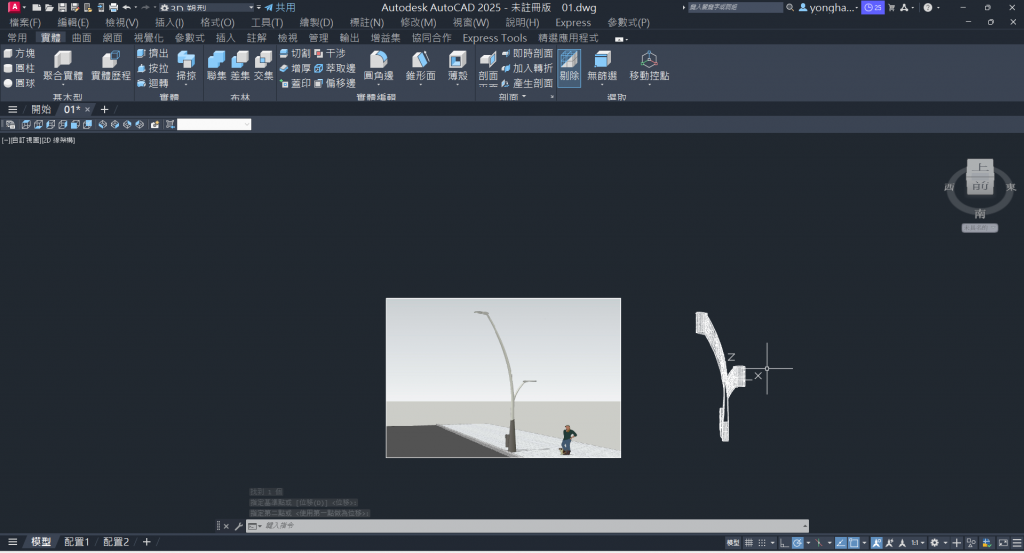The width and height of the screenshot is (1024, 553).
Task: Toggle annotation visibility in status bar
Action: 876,543
